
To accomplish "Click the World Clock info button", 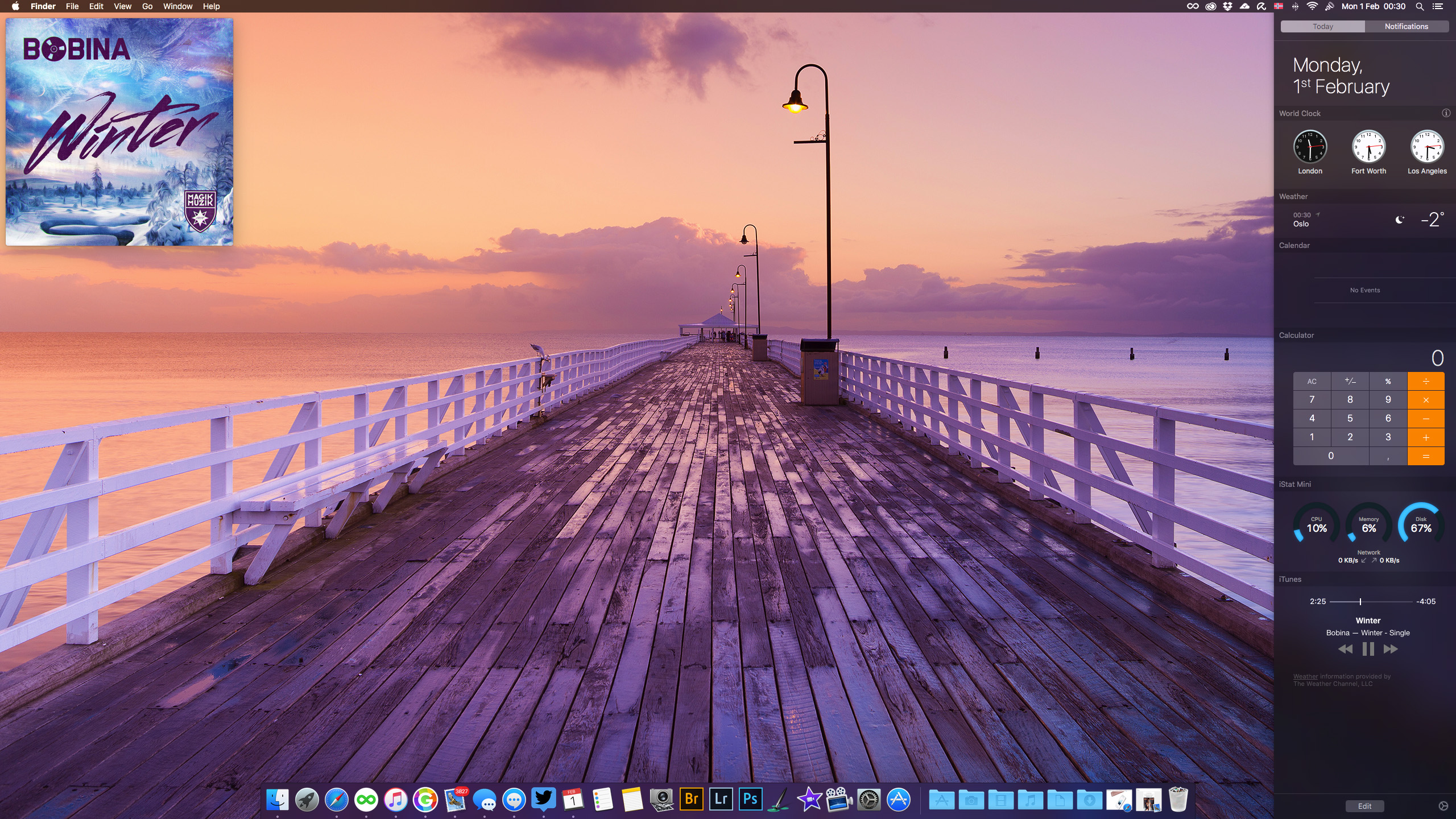I will pos(1446,113).
